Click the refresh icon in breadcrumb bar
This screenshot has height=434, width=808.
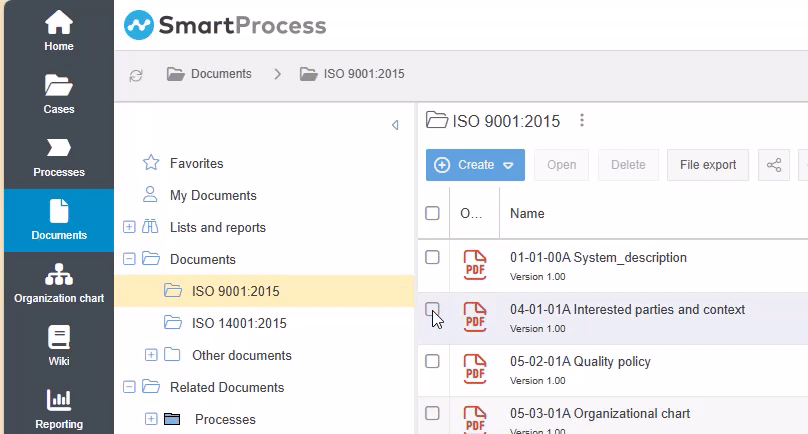tap(136, 75)
